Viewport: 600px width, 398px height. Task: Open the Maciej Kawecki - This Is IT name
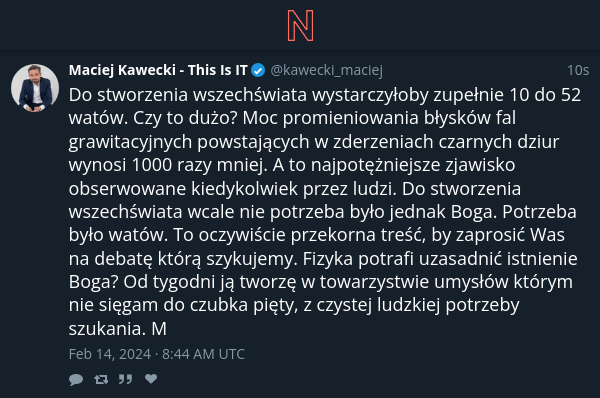[x=158, y=70]
